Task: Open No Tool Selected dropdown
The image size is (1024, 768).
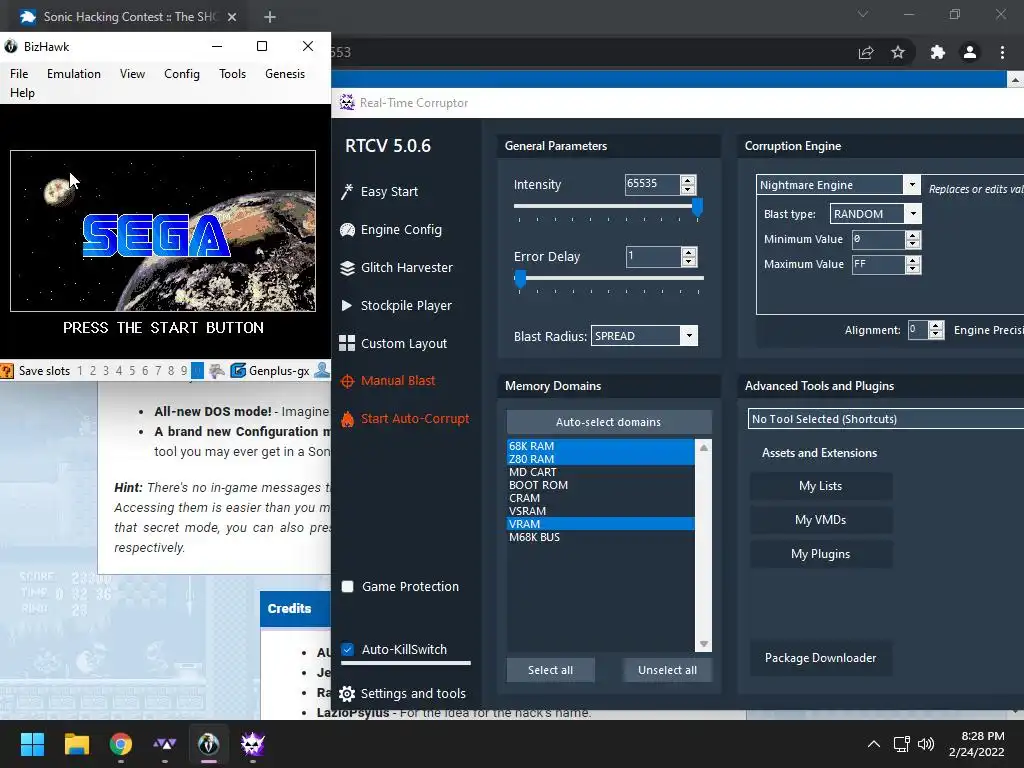Action: 886,419
